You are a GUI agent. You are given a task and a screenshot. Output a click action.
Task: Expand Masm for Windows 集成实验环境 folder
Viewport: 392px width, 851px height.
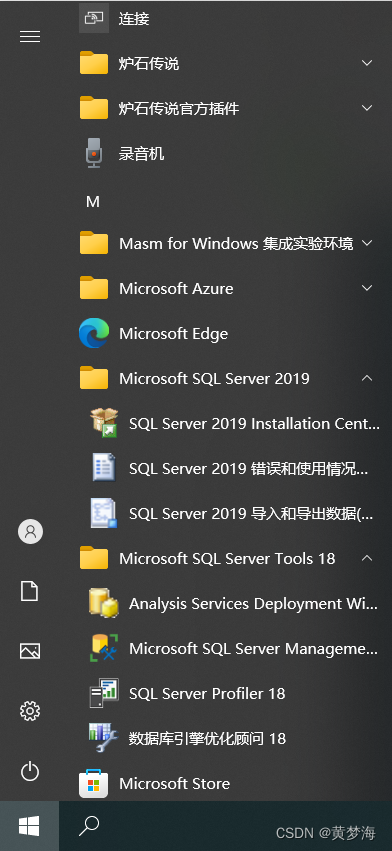tap(367, 243)
